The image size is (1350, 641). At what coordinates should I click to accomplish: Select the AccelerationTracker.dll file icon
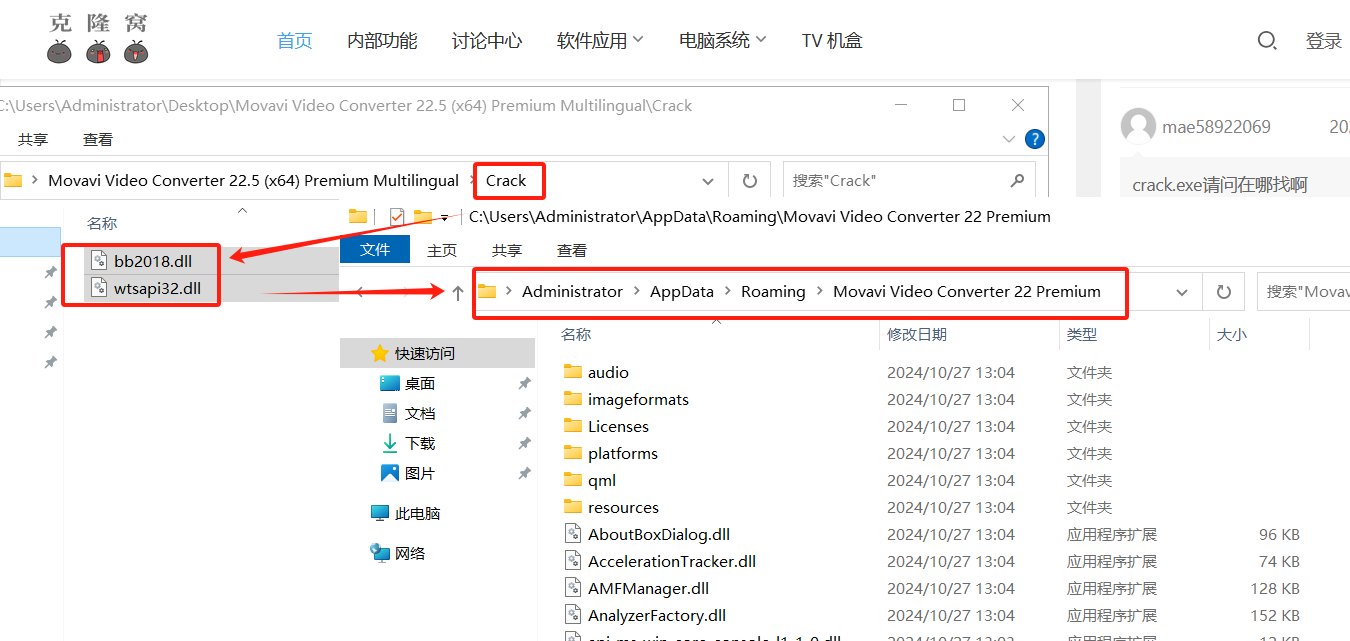573,561
